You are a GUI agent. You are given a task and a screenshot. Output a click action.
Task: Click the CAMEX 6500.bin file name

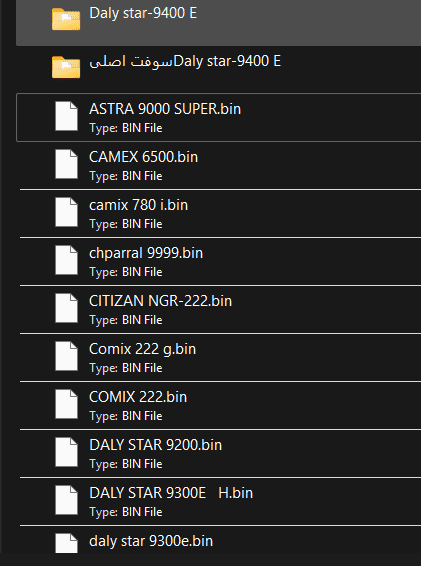pos(144,157)
